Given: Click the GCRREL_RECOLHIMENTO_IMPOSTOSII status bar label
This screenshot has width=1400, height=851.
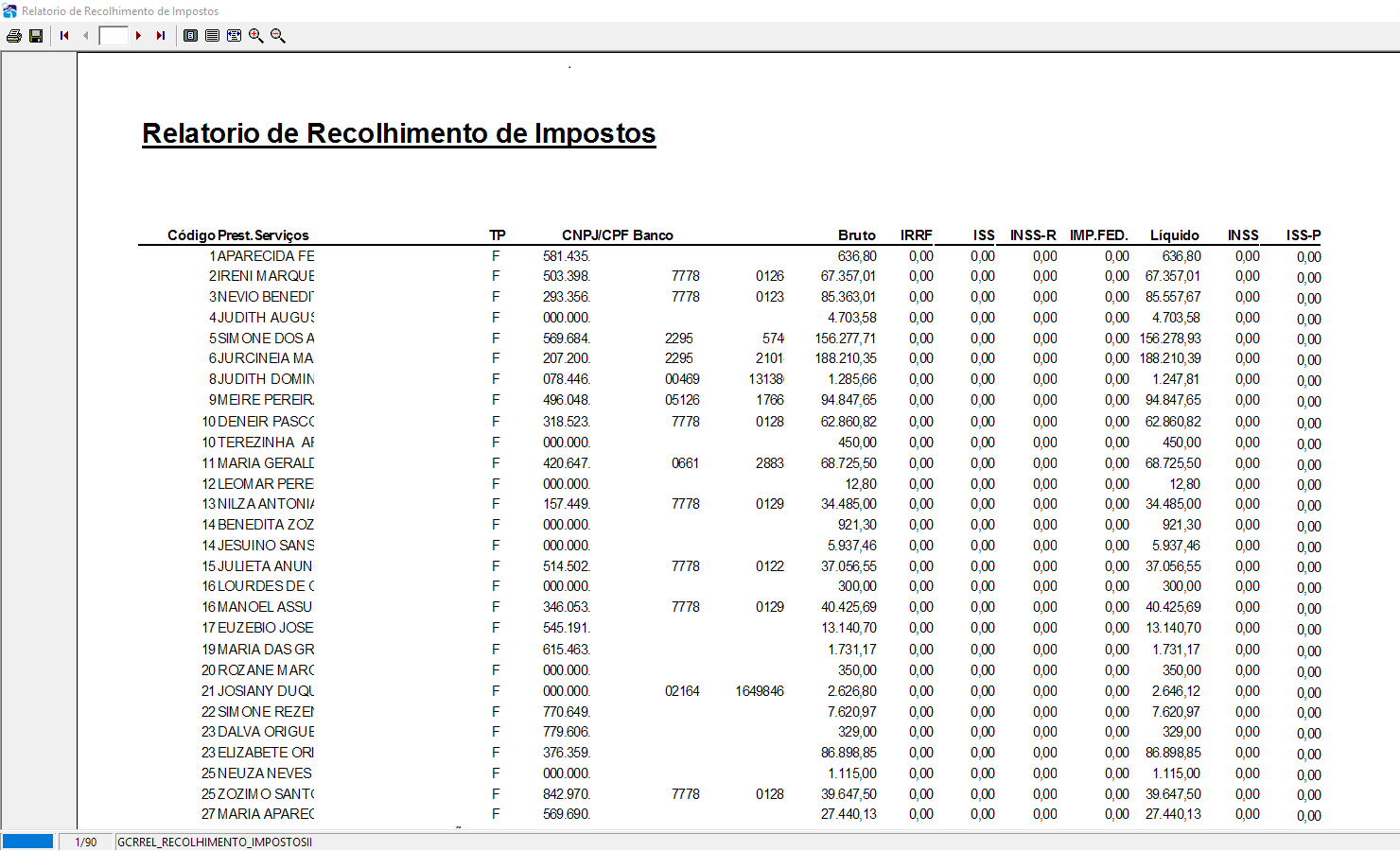Looking at the screenshot, I should coord(215,842).
